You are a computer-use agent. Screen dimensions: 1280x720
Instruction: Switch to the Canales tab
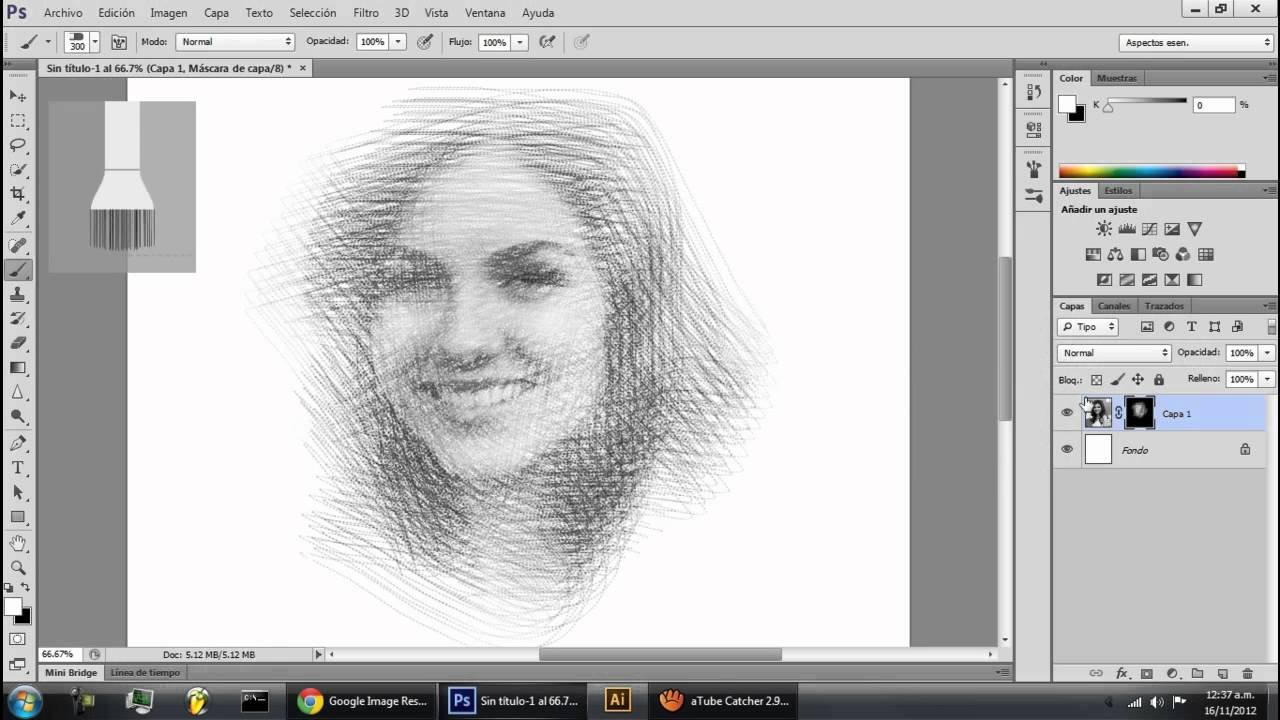(x=1113, y=306)
